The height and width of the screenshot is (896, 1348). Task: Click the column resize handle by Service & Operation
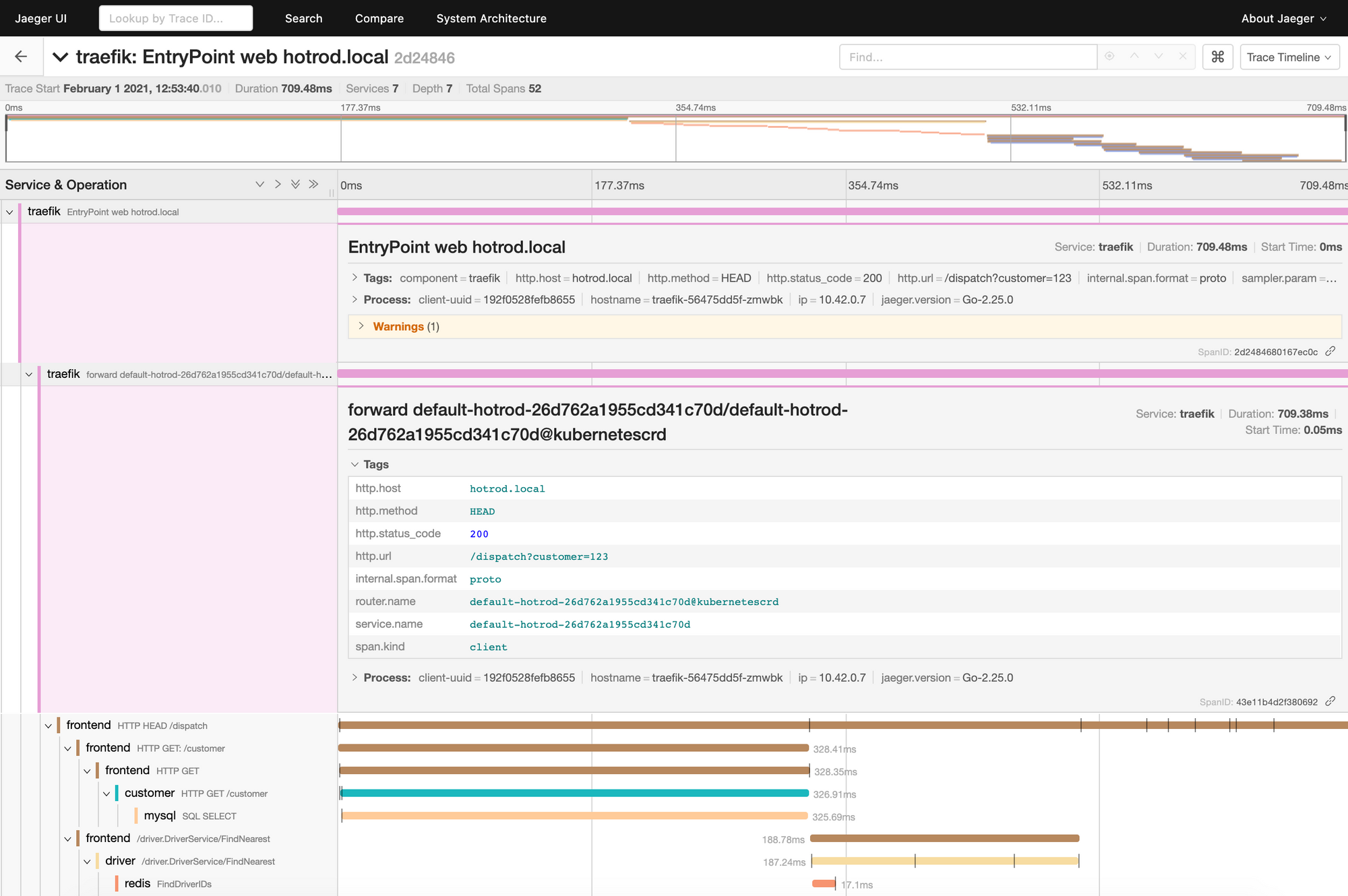[332, 193]
